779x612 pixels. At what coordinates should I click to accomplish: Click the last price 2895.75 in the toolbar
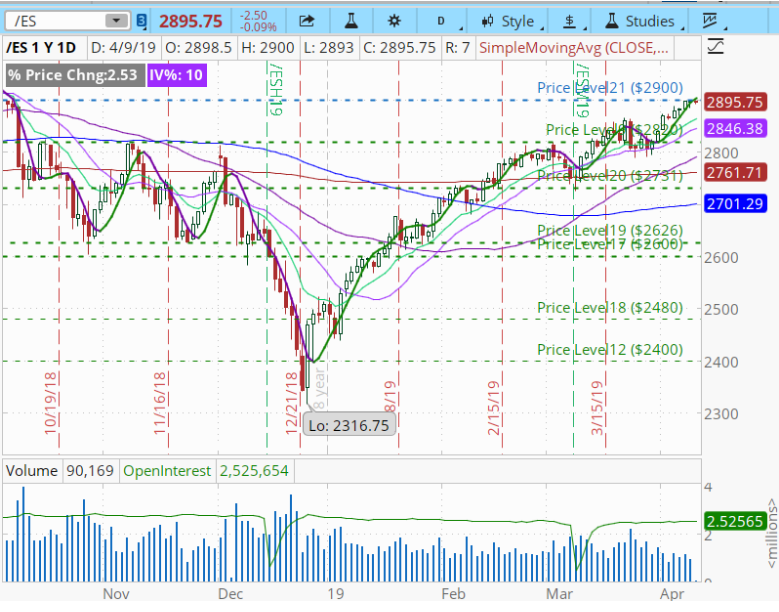coord(191,21)
